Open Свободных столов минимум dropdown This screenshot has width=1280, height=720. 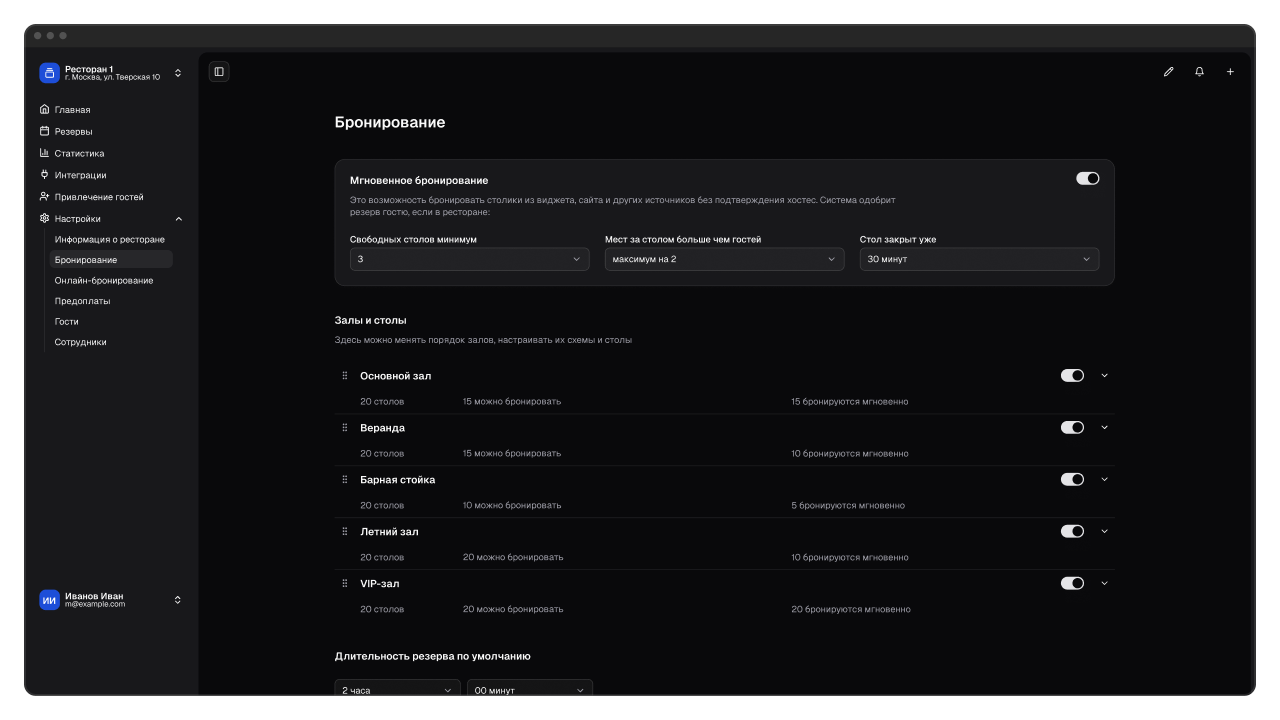point(469,259)
